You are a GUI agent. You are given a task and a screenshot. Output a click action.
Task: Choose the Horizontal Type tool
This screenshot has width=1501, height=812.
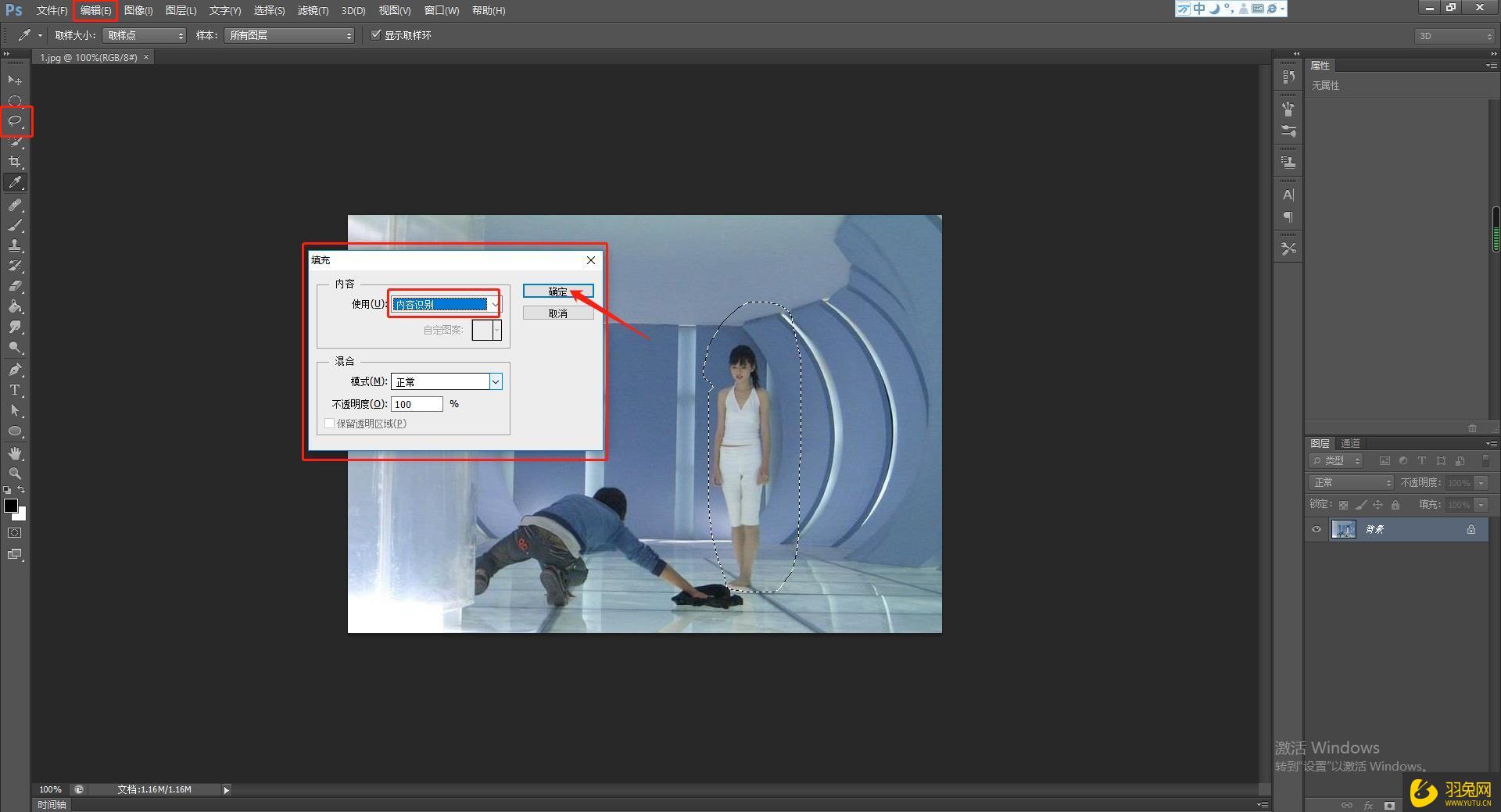point(15,390)
